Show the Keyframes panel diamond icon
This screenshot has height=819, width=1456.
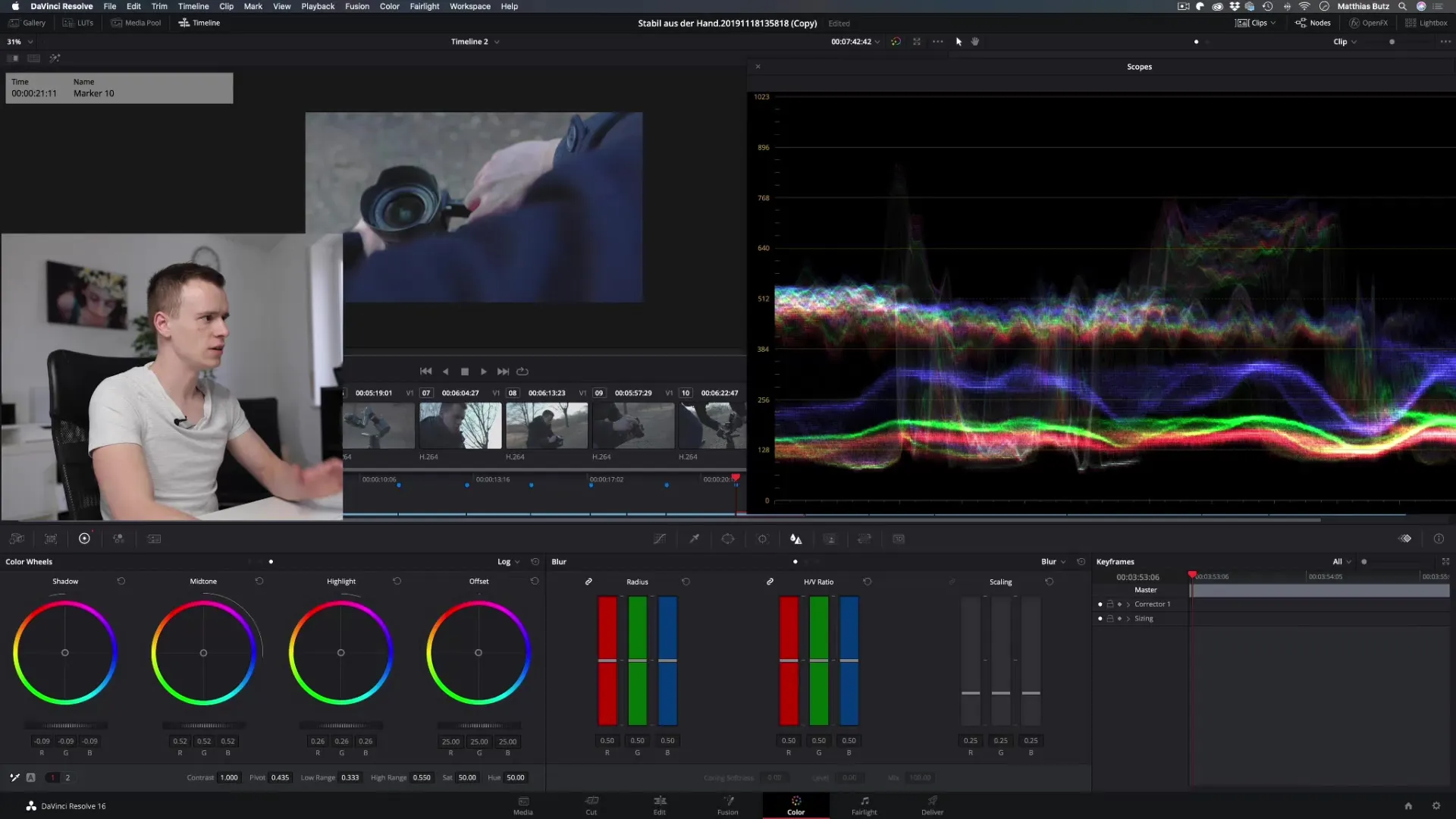pos(1405,538)
